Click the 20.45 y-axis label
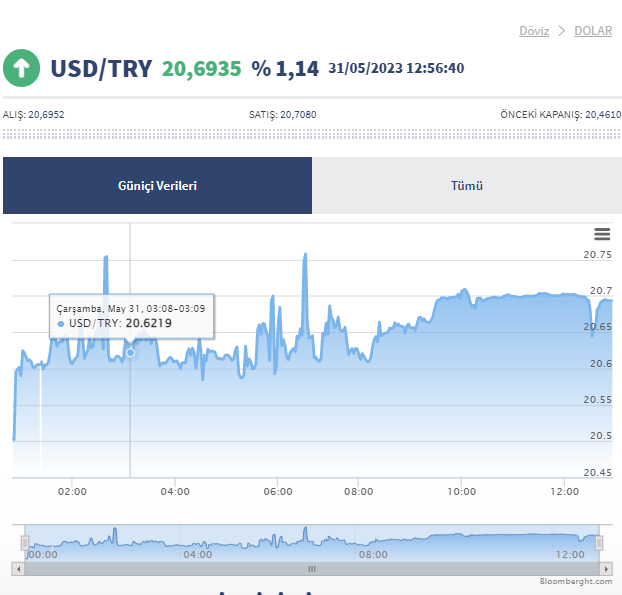622x595 pixels. pos(597,473)
